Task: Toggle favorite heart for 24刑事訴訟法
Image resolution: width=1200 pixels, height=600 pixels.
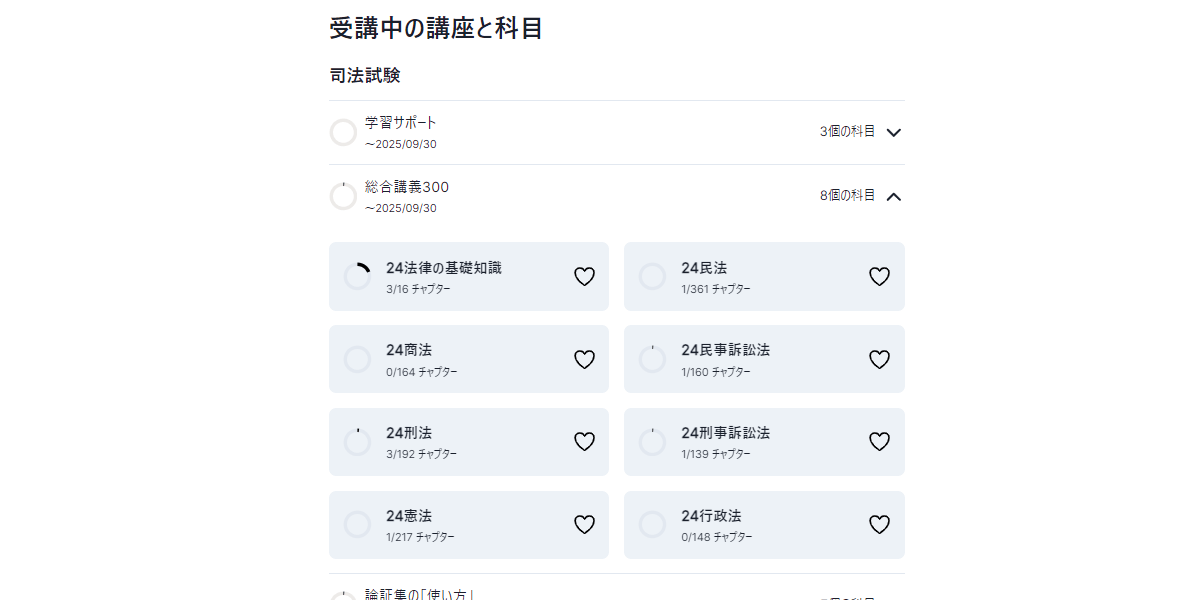Action: (879, 442)
